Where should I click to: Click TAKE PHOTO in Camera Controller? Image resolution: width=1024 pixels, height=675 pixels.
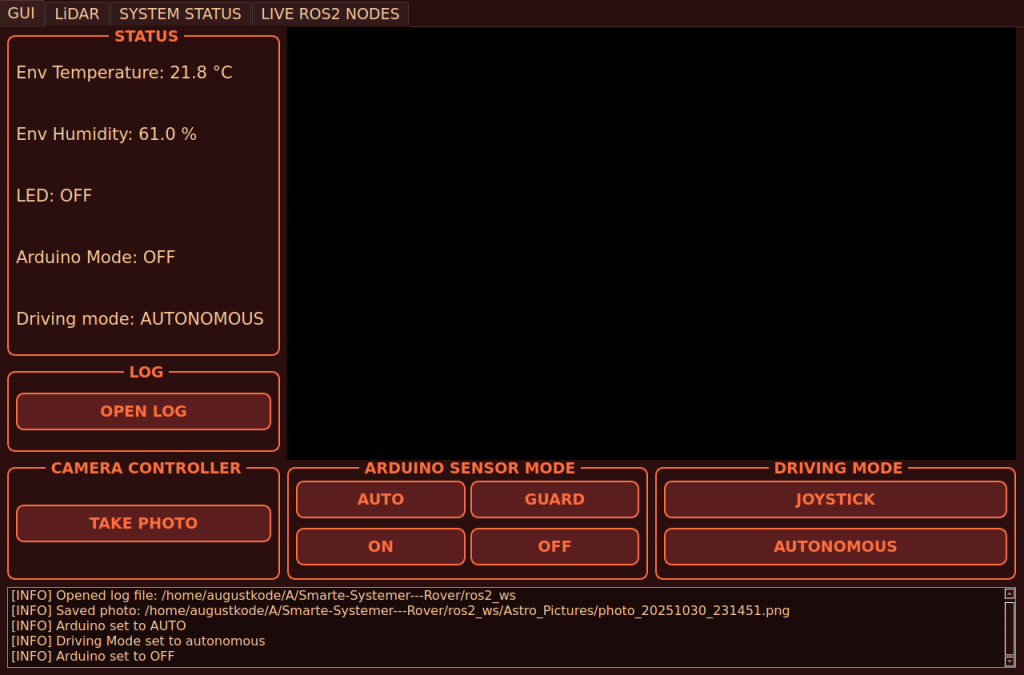143,523
